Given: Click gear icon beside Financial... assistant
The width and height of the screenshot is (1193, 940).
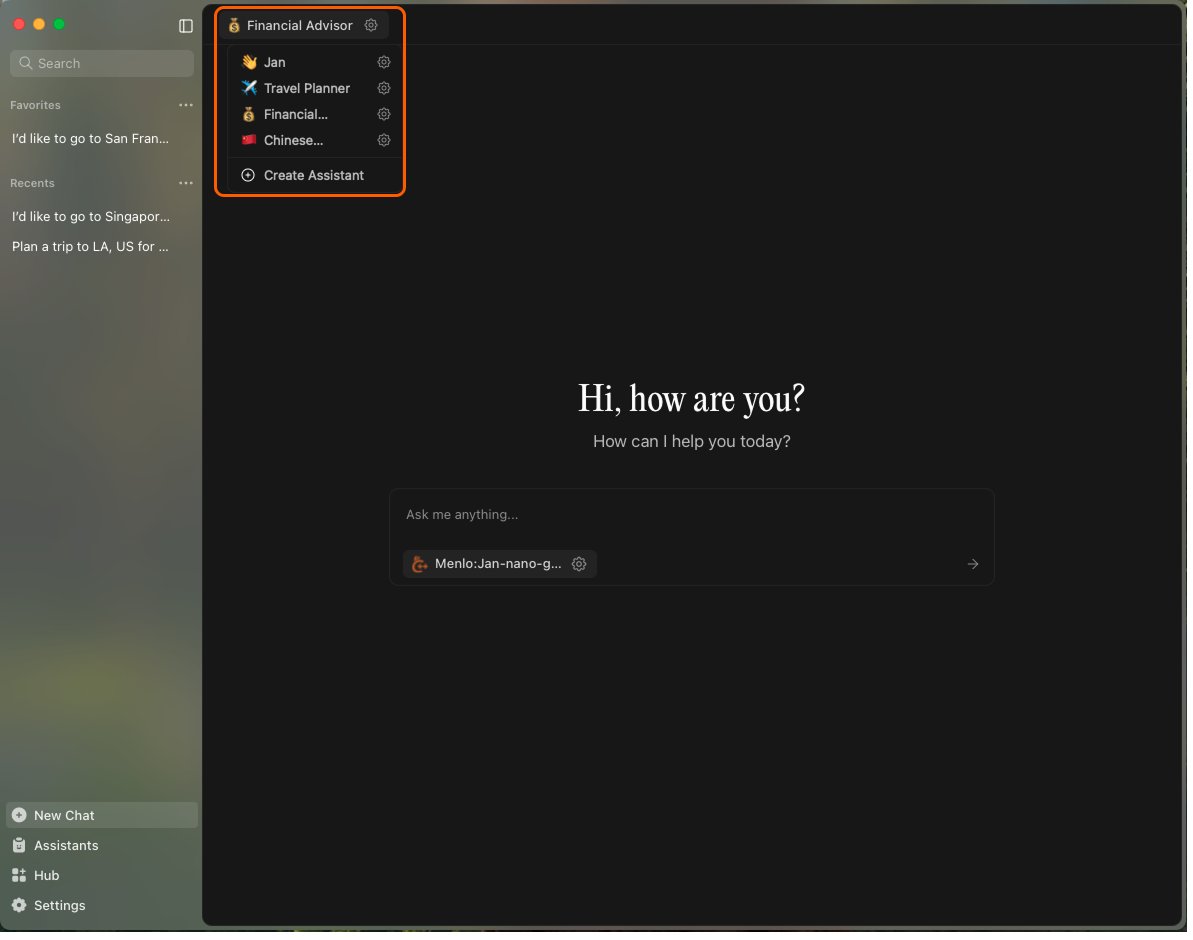Looking at the screenshot, I should coord(384,114).
